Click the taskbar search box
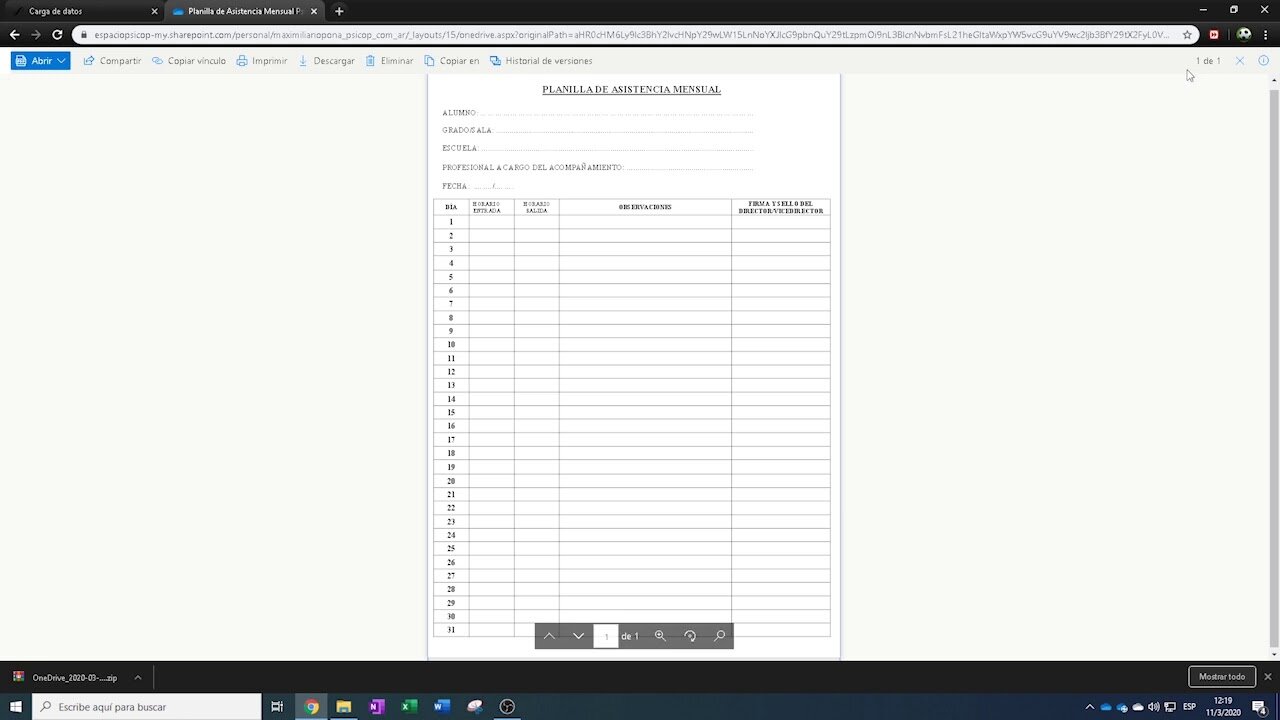Image resolution: width=1280 pixels, height=720 pixels. click(147, 706)
